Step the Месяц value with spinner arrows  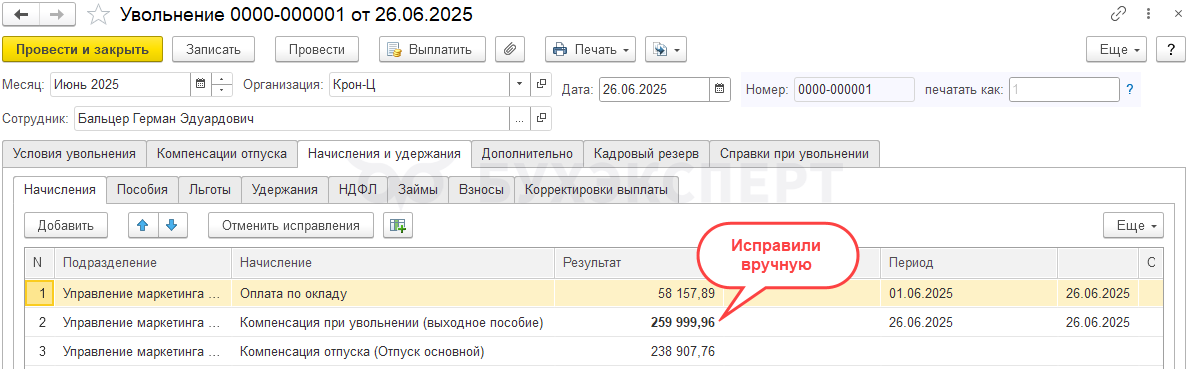tap(221, 84)
